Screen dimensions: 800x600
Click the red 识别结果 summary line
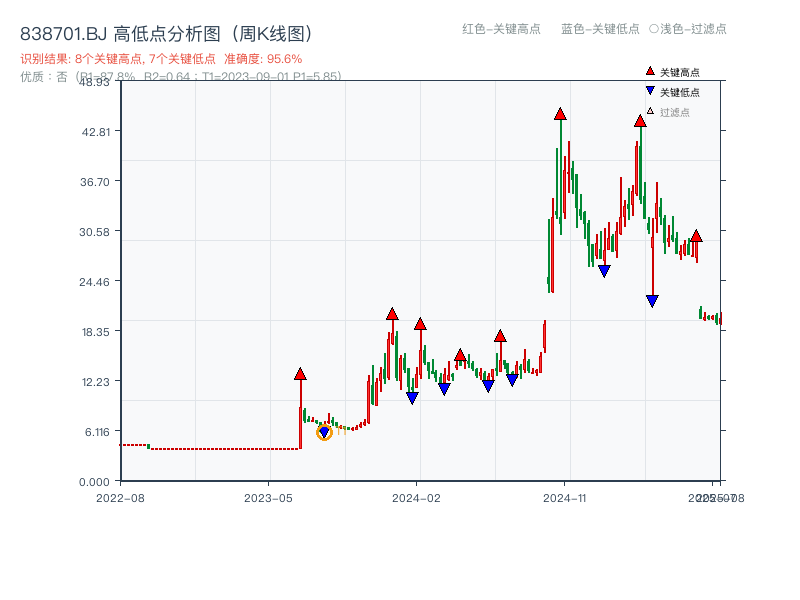(161, 59)
